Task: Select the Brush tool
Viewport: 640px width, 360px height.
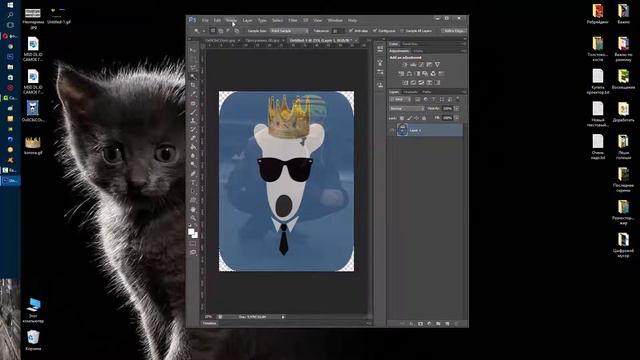Action: (x=193, y=112)
